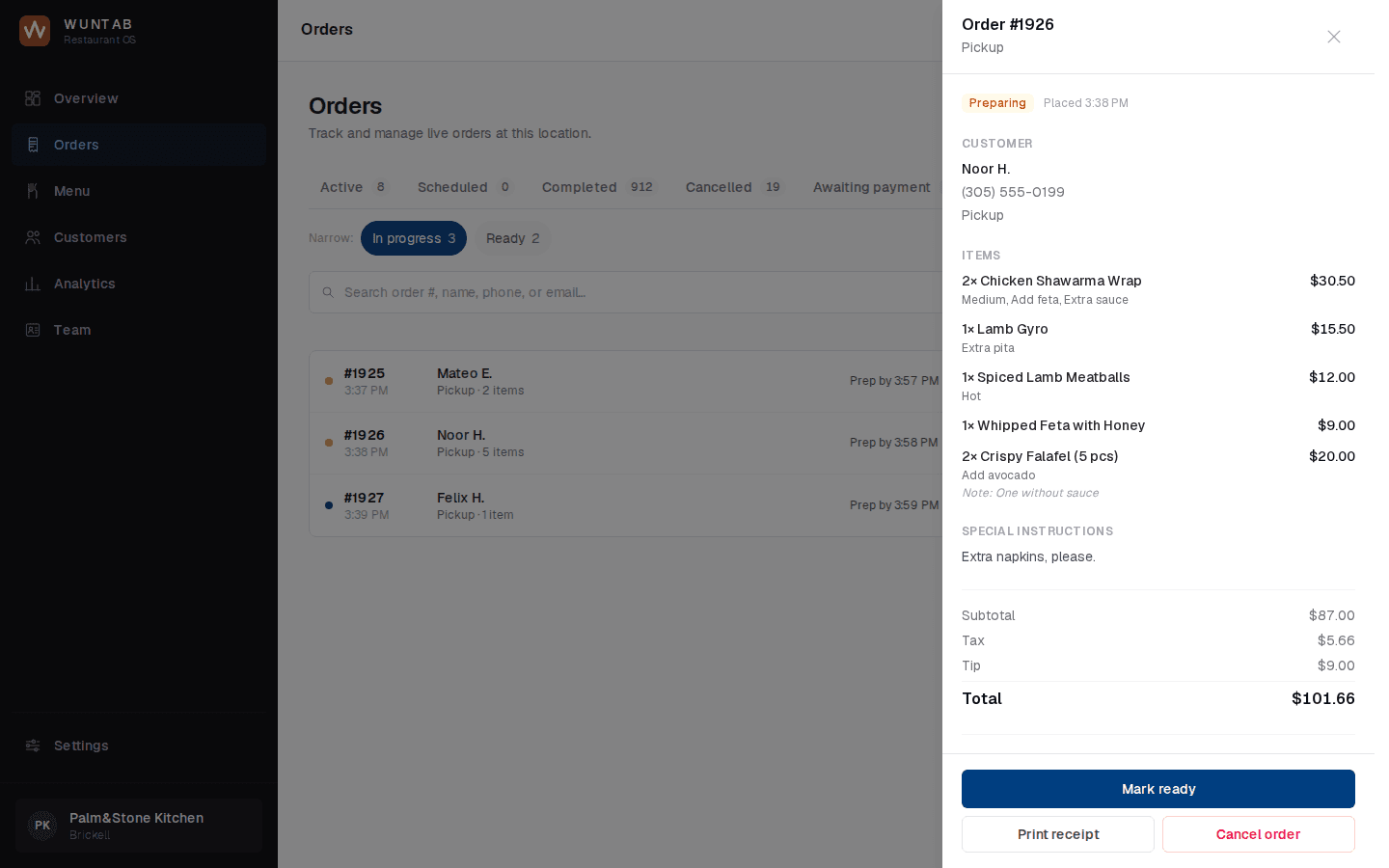Open order #1925 from Mateo E.

(x=626, y=382)
